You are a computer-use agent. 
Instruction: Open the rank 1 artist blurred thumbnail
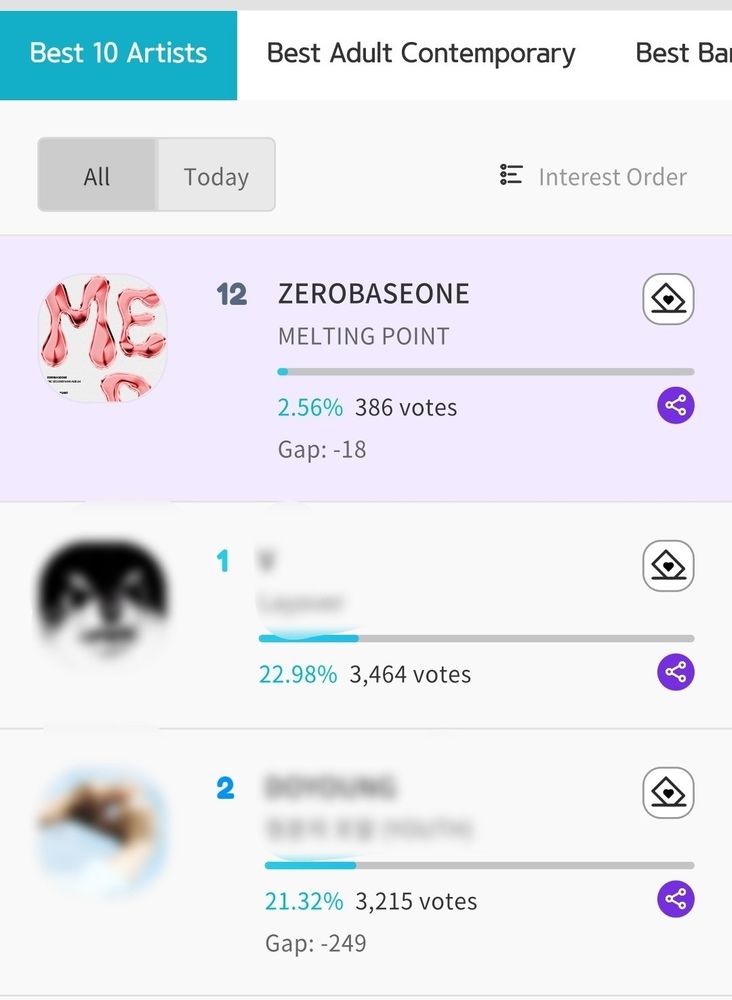click(x=103, y=599)
